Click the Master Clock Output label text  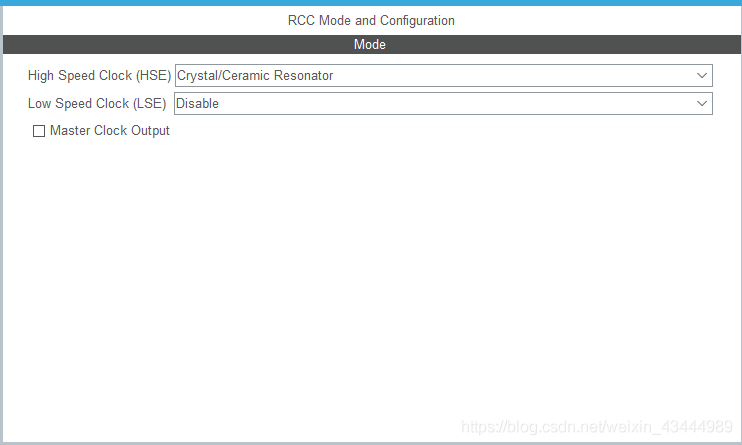tap(110, 131)
